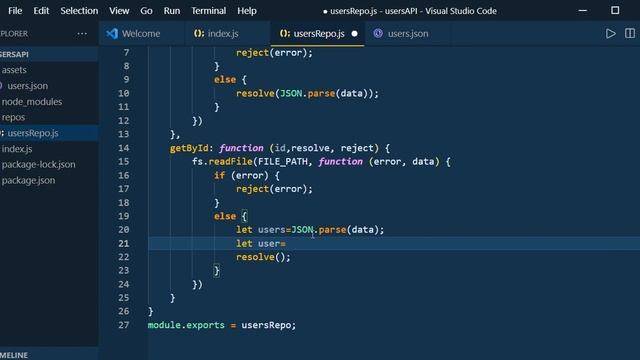
Task: Click 'resolve();' on line 22
Action: coord(263,257)
